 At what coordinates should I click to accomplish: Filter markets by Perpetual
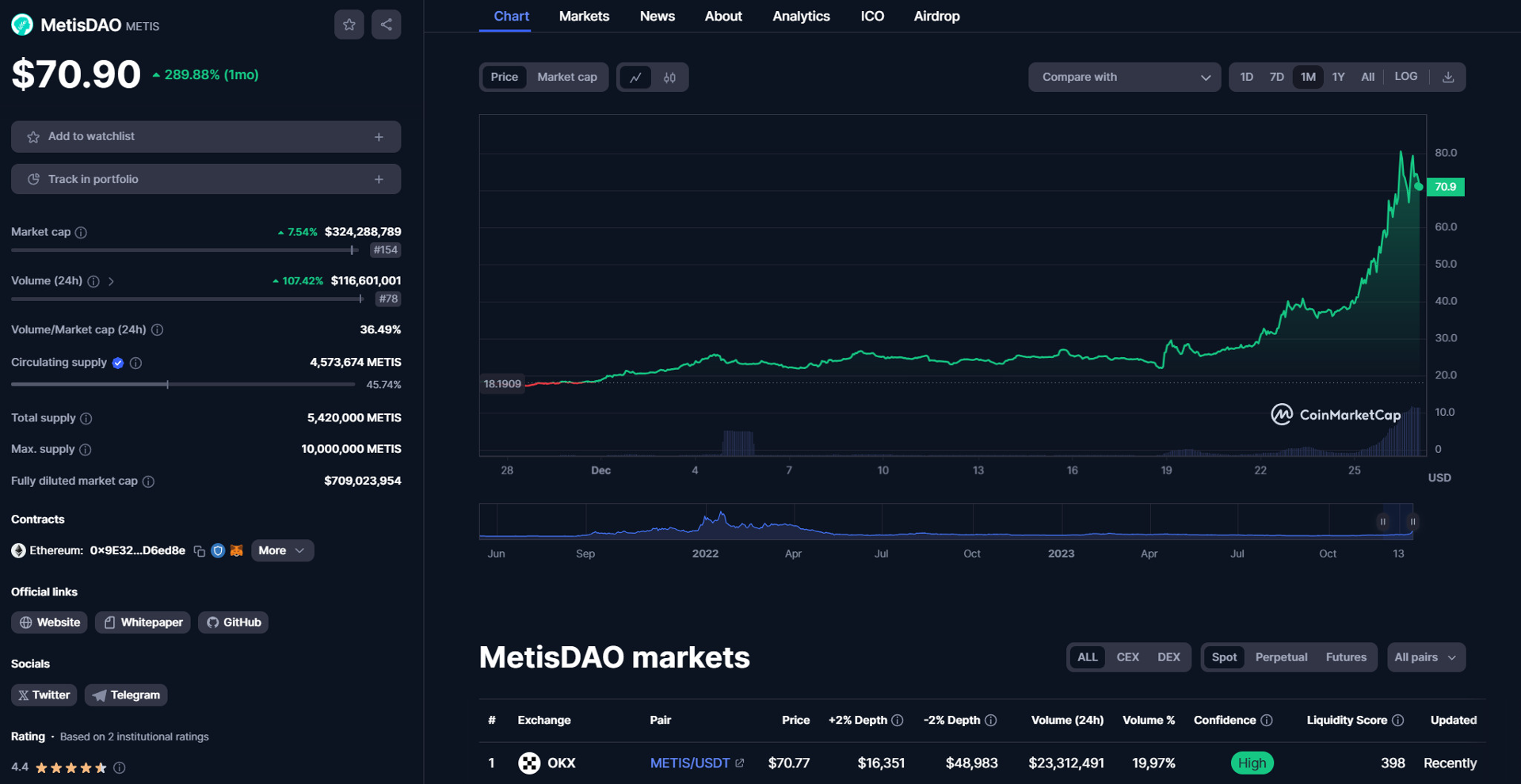pyautogui.click(x=1281, y=657)
